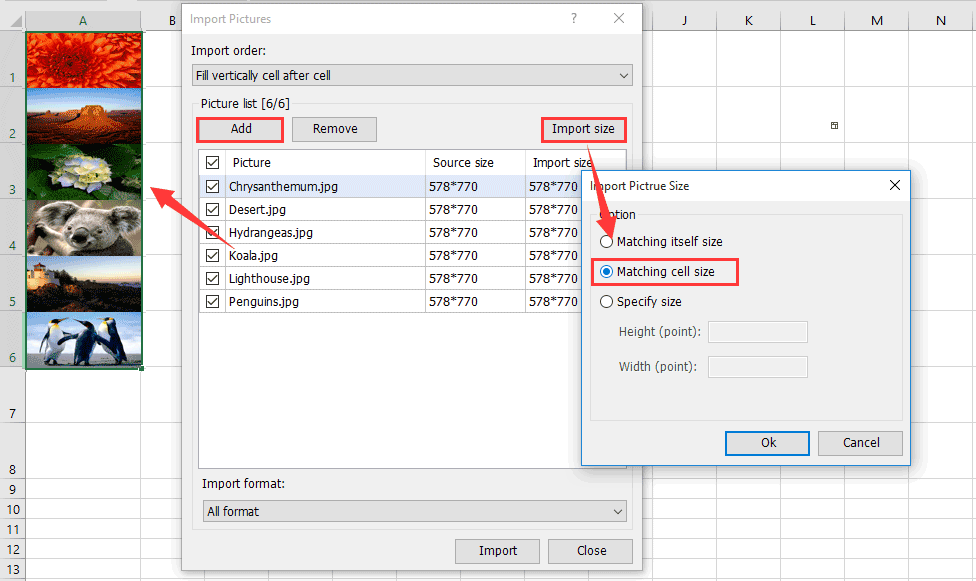
Task: Confirm size settings with Ok
Action: (x=767, y=442)
